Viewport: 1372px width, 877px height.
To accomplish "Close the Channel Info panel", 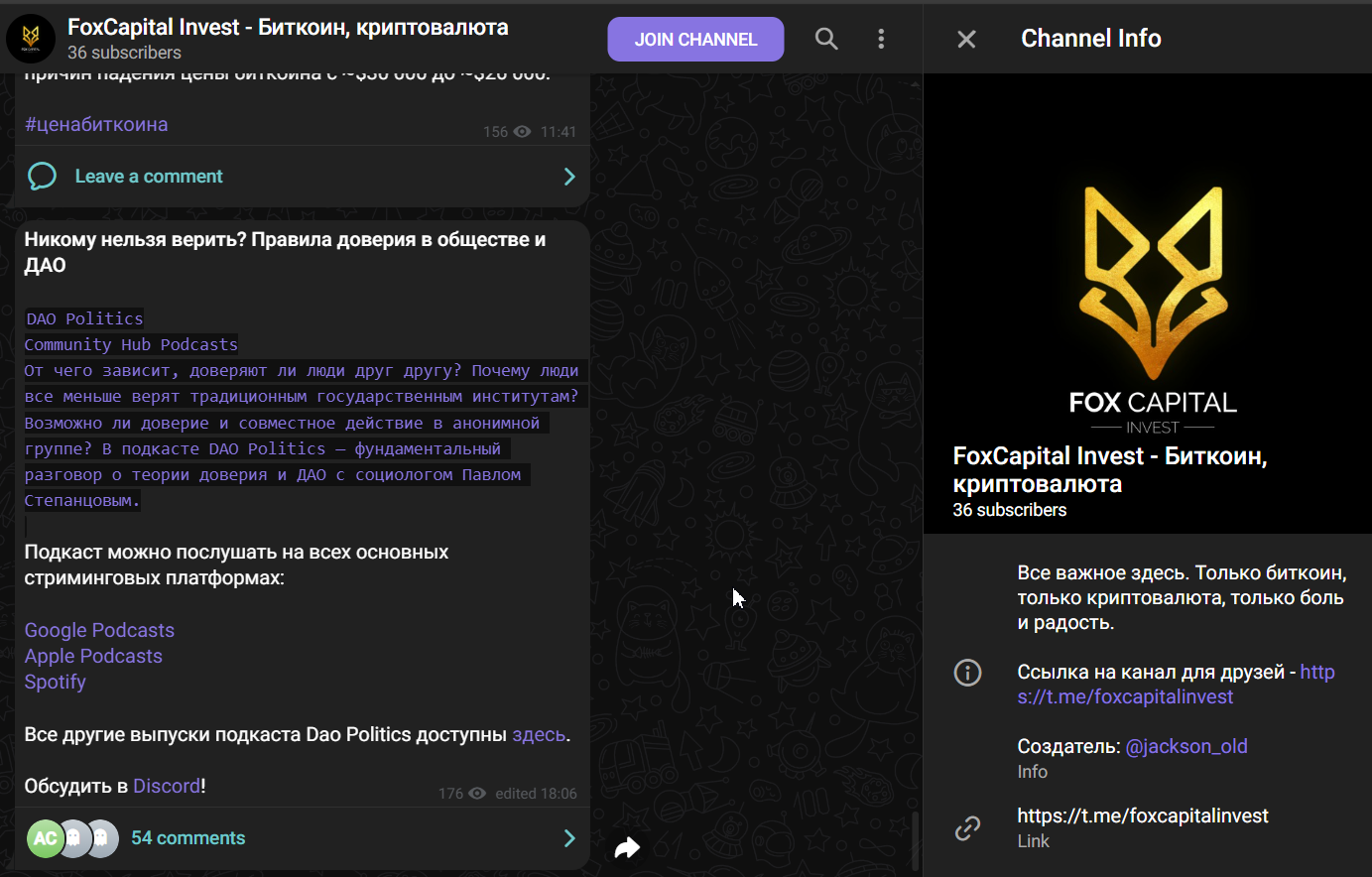I will click(966, 39).
